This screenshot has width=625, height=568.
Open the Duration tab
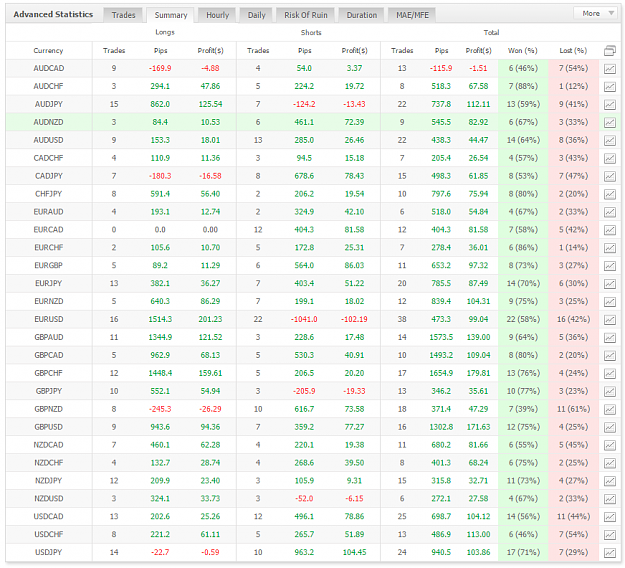click(x=362, y=15)
